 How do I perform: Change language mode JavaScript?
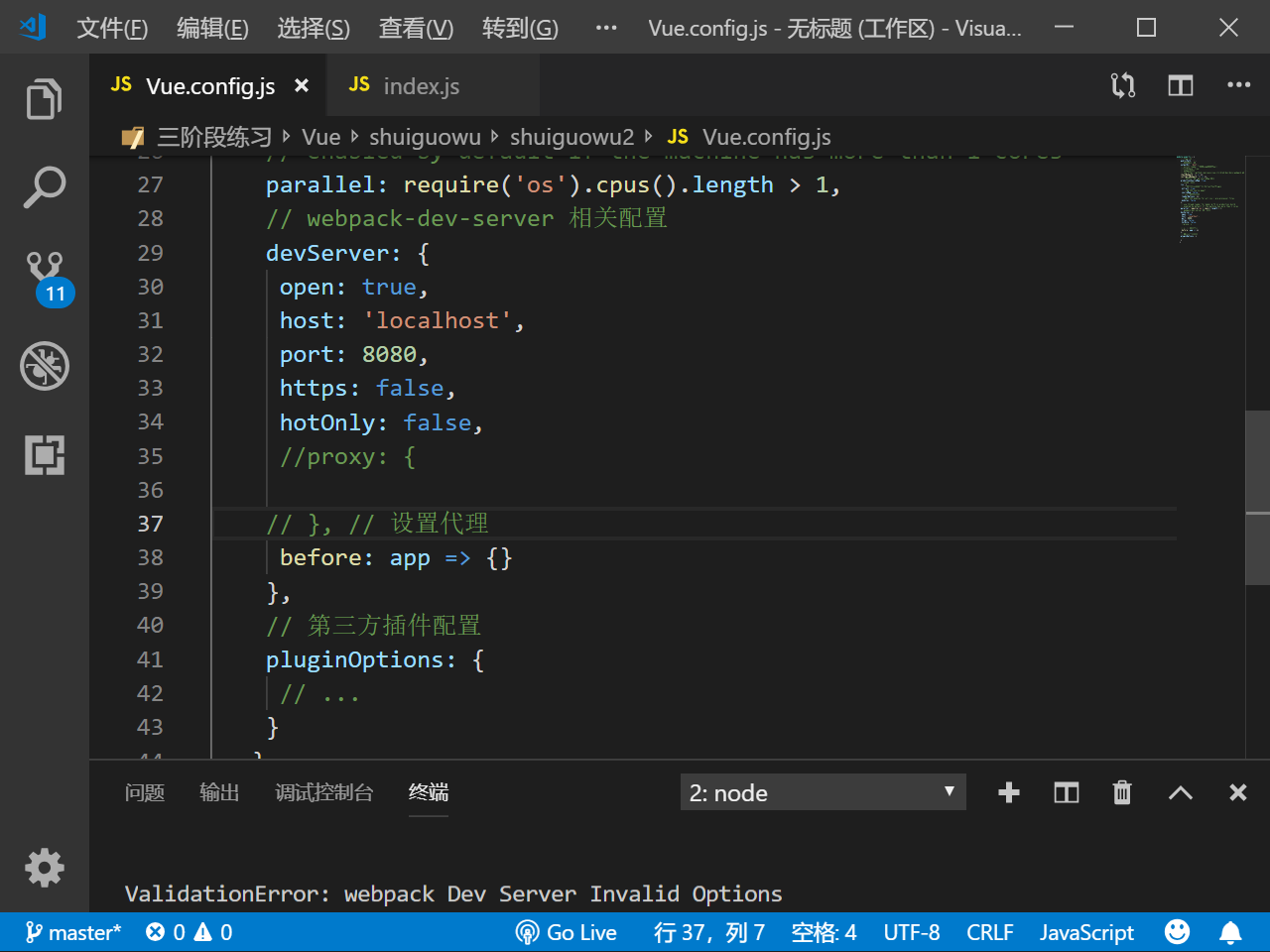1086,932
